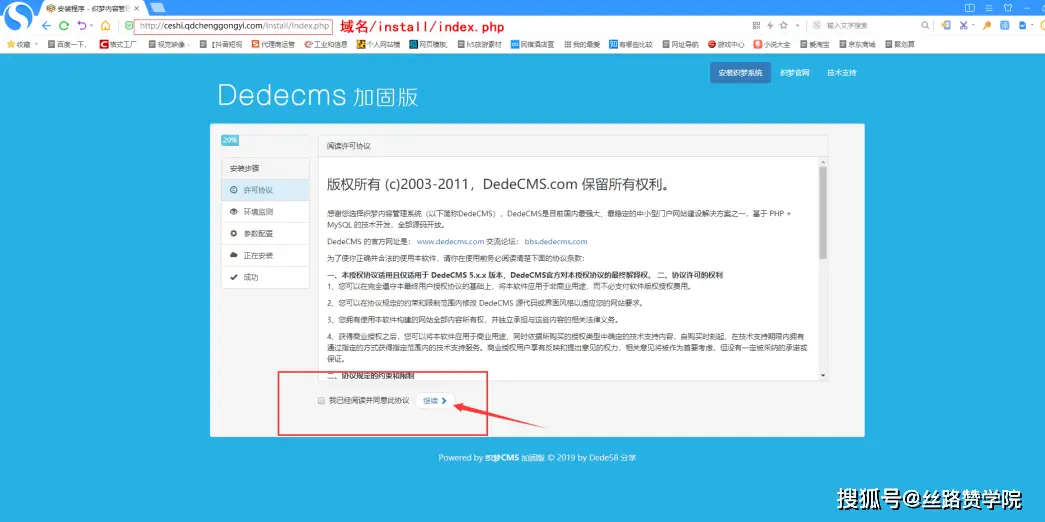Open the key password manager icon
1045x522 pixels.
(x=987, y=25)
